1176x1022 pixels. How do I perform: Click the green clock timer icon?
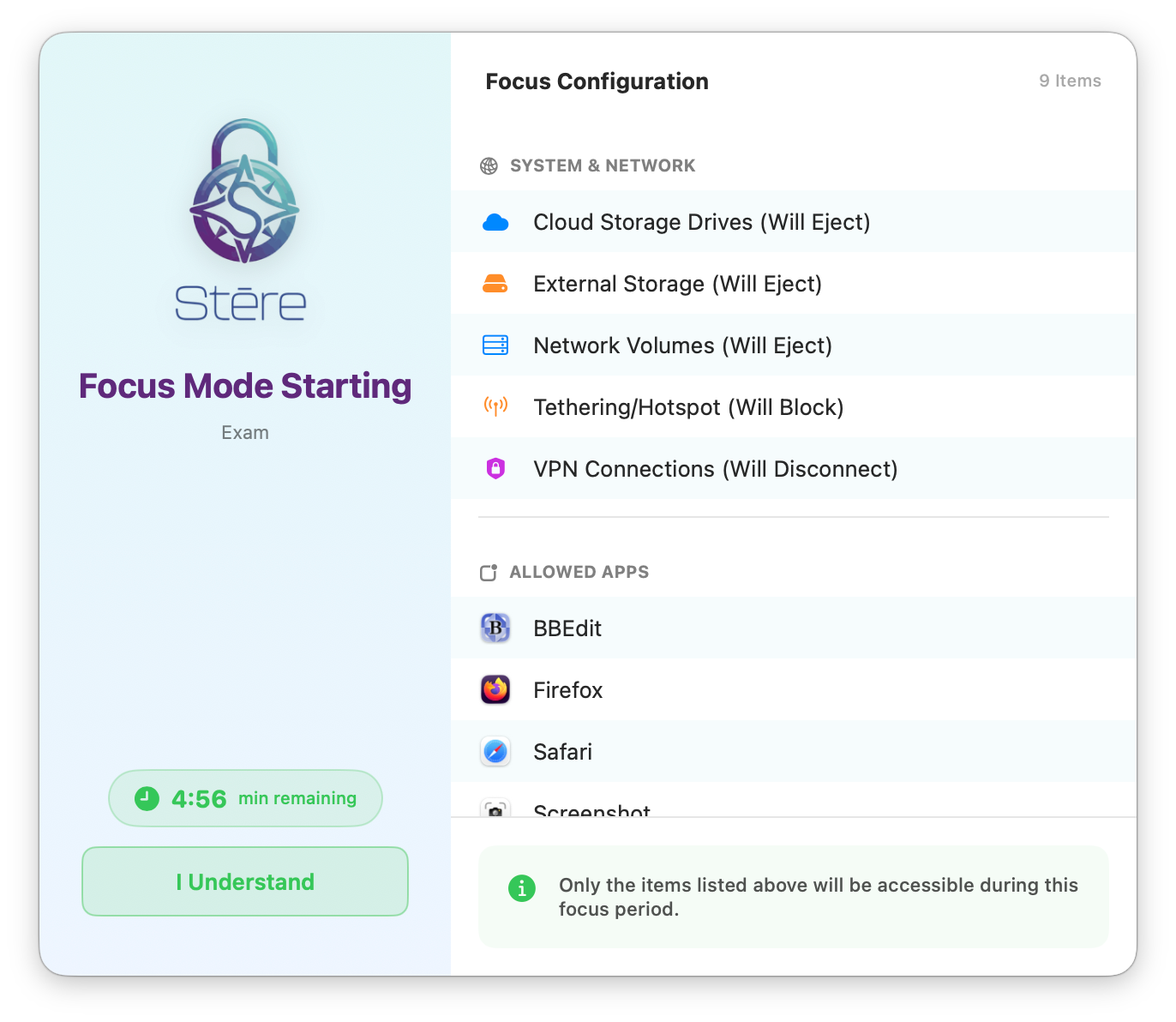point(147,798)
